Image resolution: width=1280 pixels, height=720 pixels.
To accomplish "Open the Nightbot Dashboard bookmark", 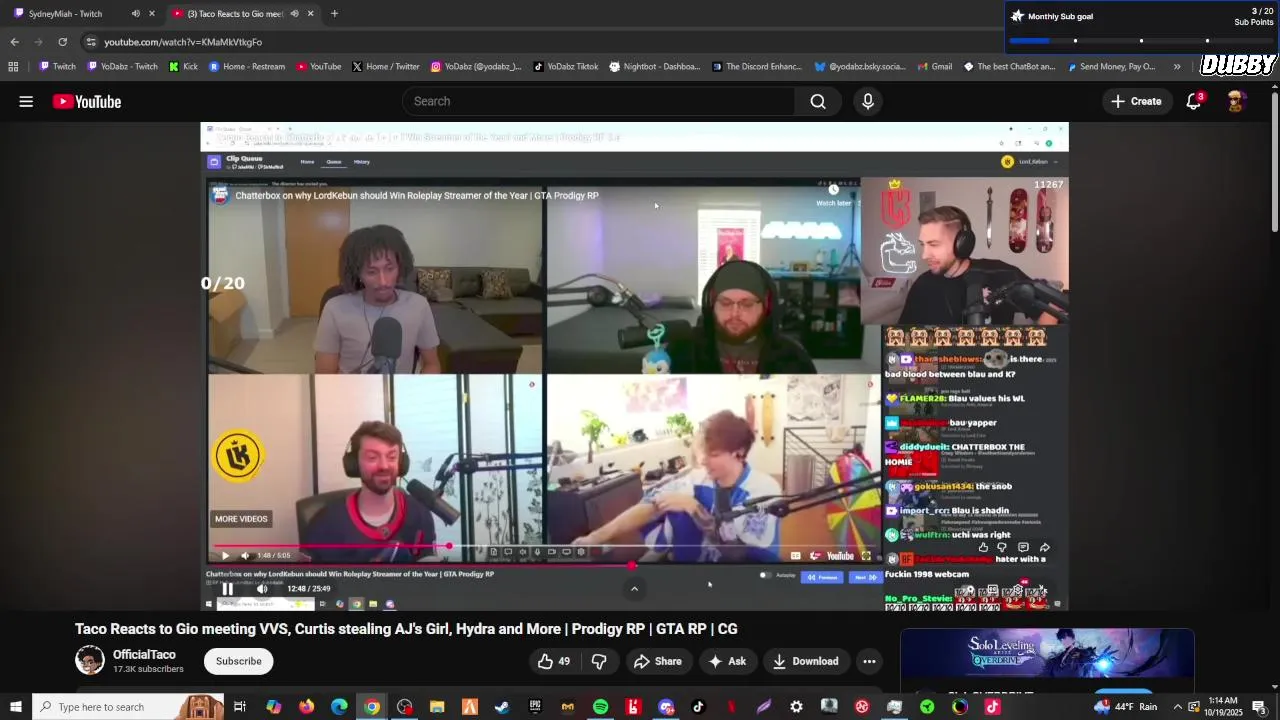I will [x=655, y=67].
